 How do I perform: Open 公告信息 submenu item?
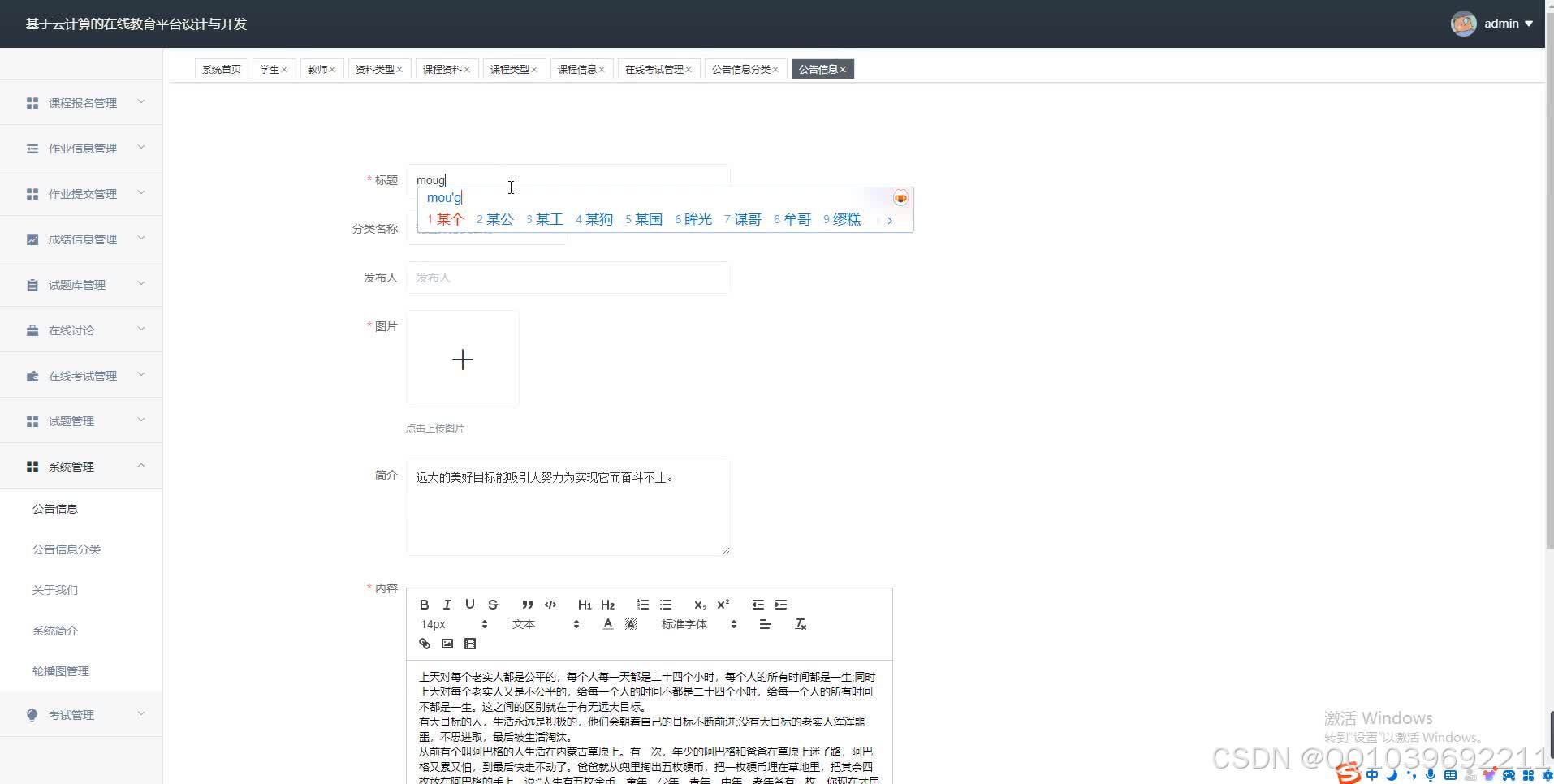click(81, 509)
